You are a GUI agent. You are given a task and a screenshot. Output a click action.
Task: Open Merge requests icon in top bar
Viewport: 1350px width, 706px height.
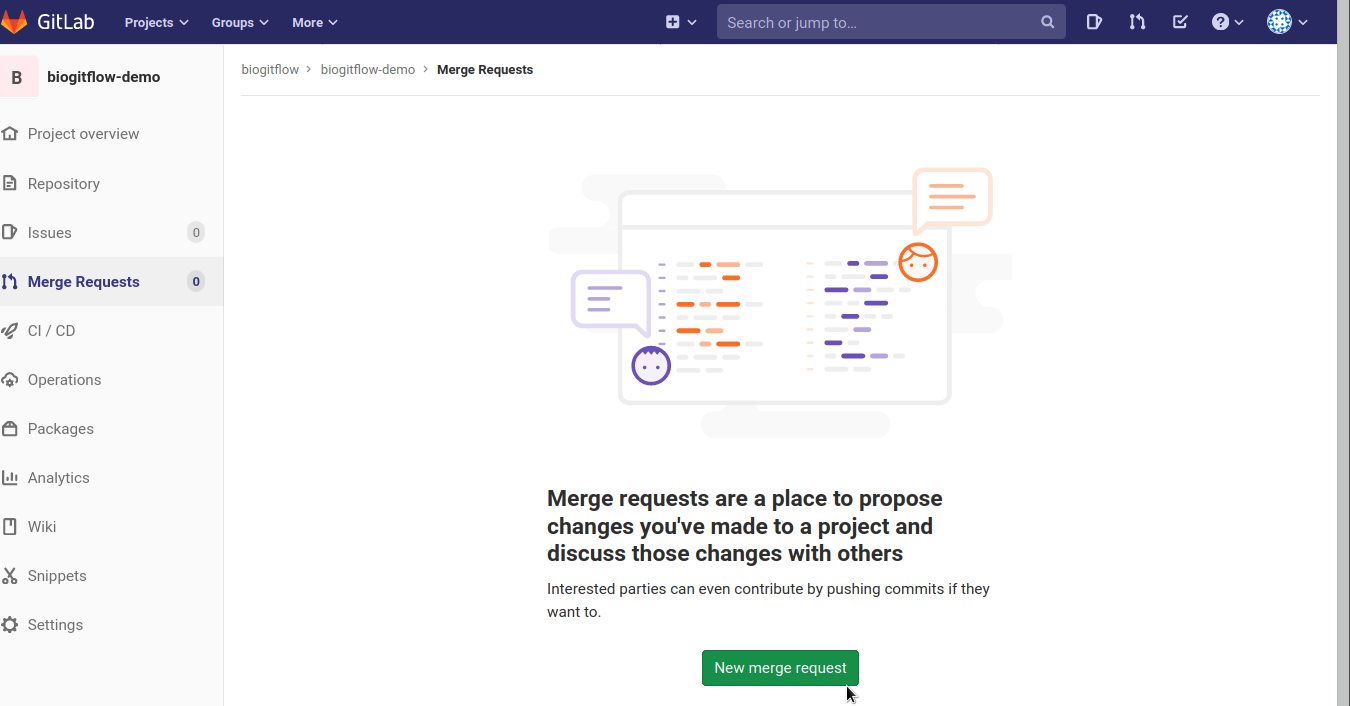click(x=1137, y=22)
